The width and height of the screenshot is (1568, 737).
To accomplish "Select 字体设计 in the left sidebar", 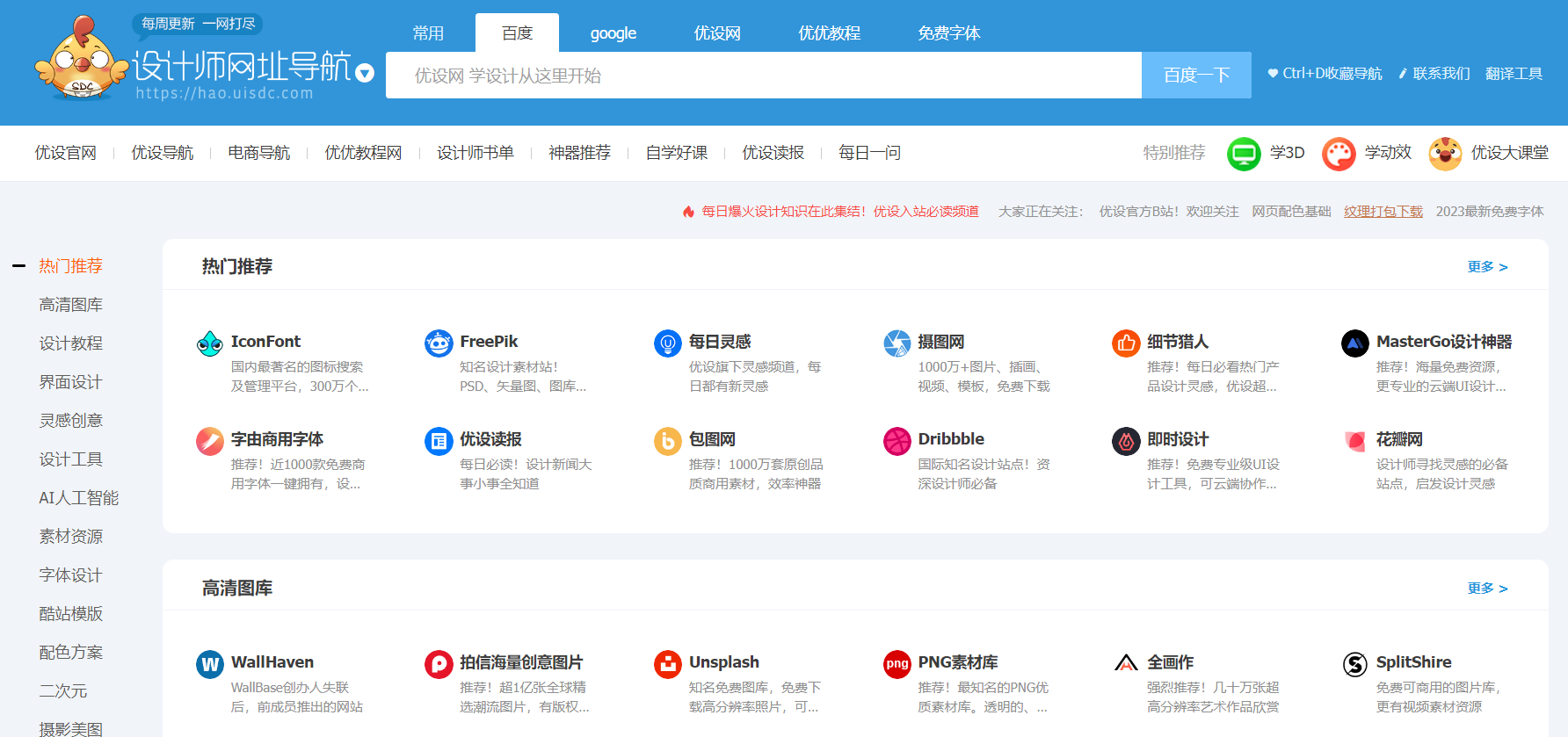I will (70, 575).
